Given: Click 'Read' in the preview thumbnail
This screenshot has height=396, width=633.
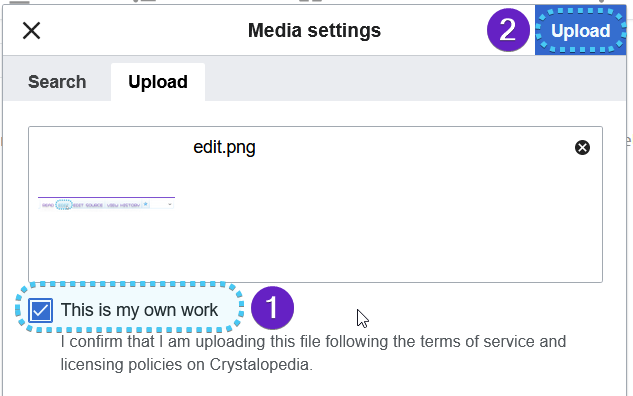Looking at the screenshot, I should click(48, 205).
